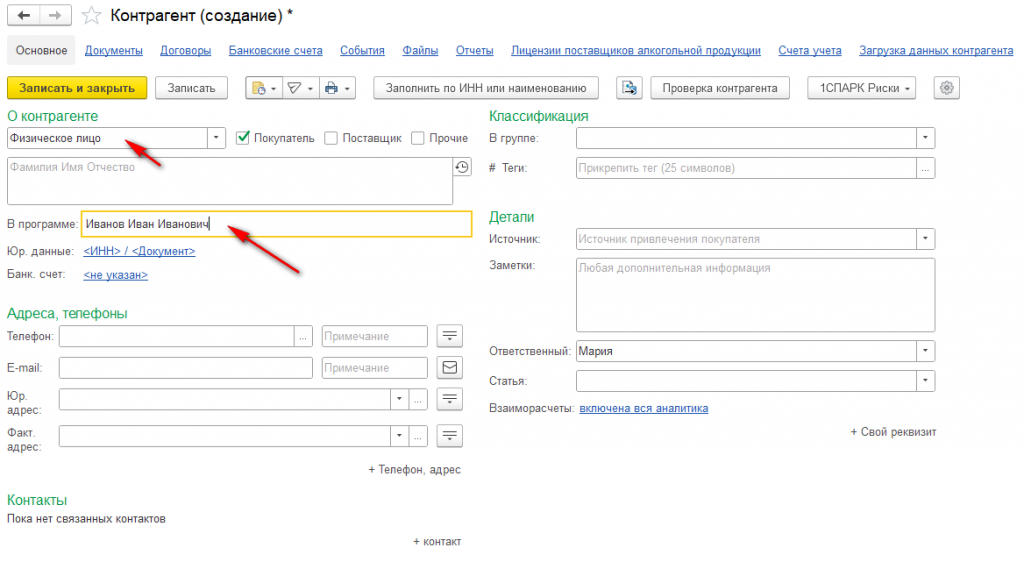Switch to the Основное tab

42,50
